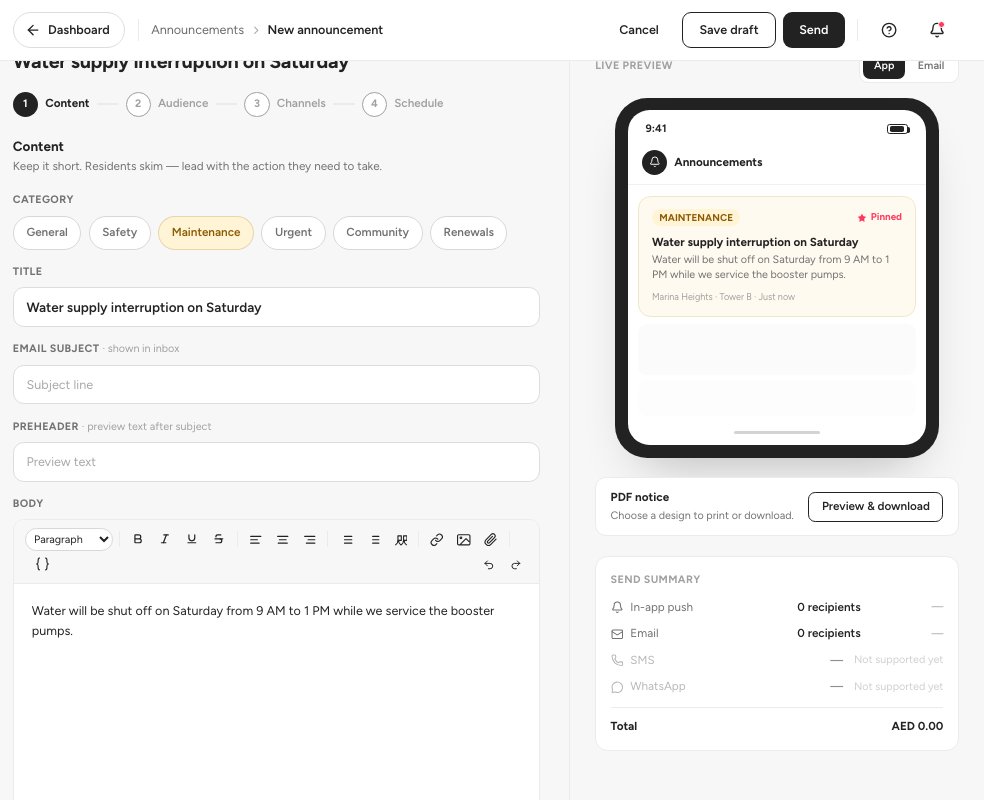Switch live preview to App
Image resolution: width=984 pixels, height=800 pixels.
[x=884, y=66]
